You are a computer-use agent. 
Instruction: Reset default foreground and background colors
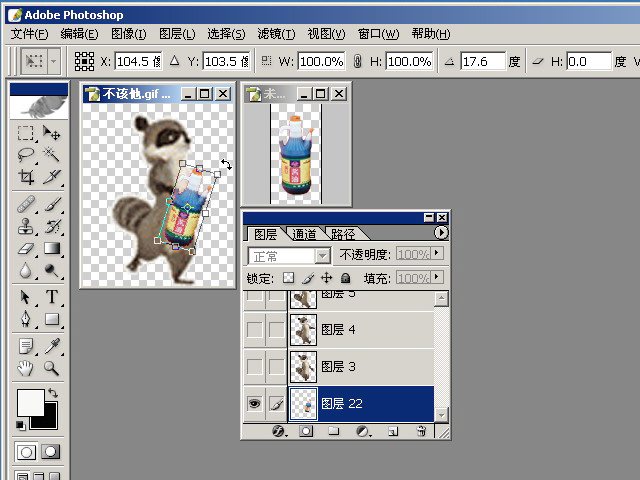point(20,425)
